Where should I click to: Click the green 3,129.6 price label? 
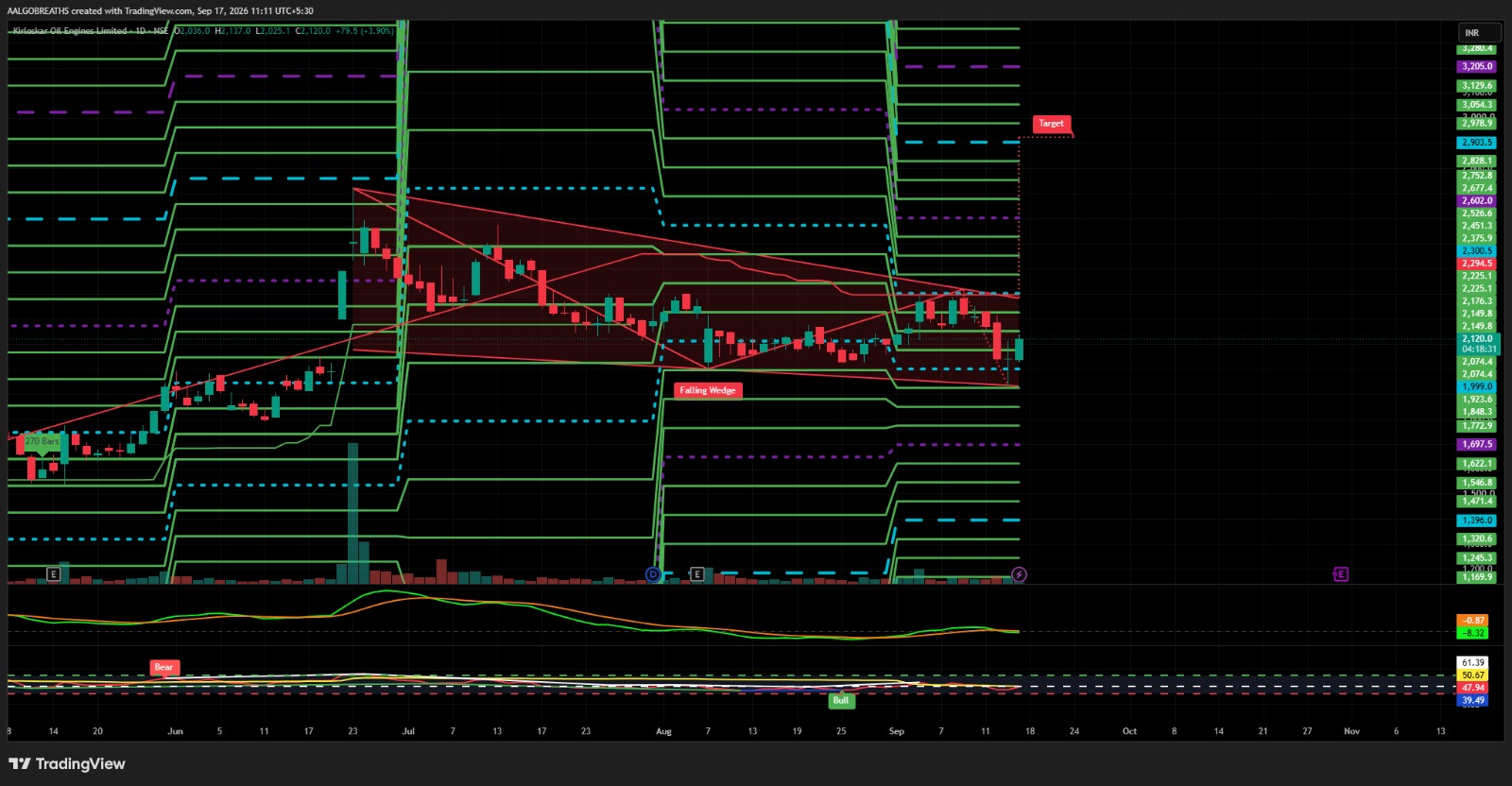coord(1477,85)
